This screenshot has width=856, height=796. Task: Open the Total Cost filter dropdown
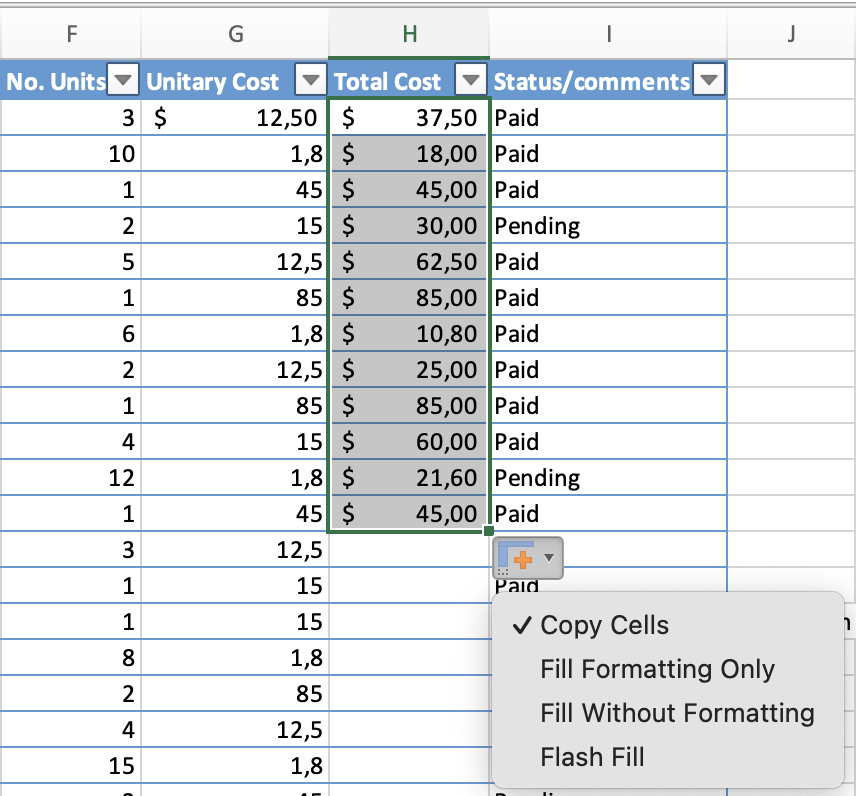pyautogui.click(x=470, y=81)
